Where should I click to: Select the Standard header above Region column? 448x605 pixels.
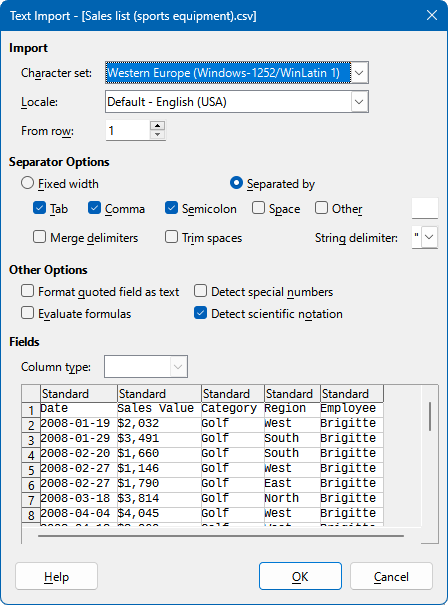tap(292, 394)
